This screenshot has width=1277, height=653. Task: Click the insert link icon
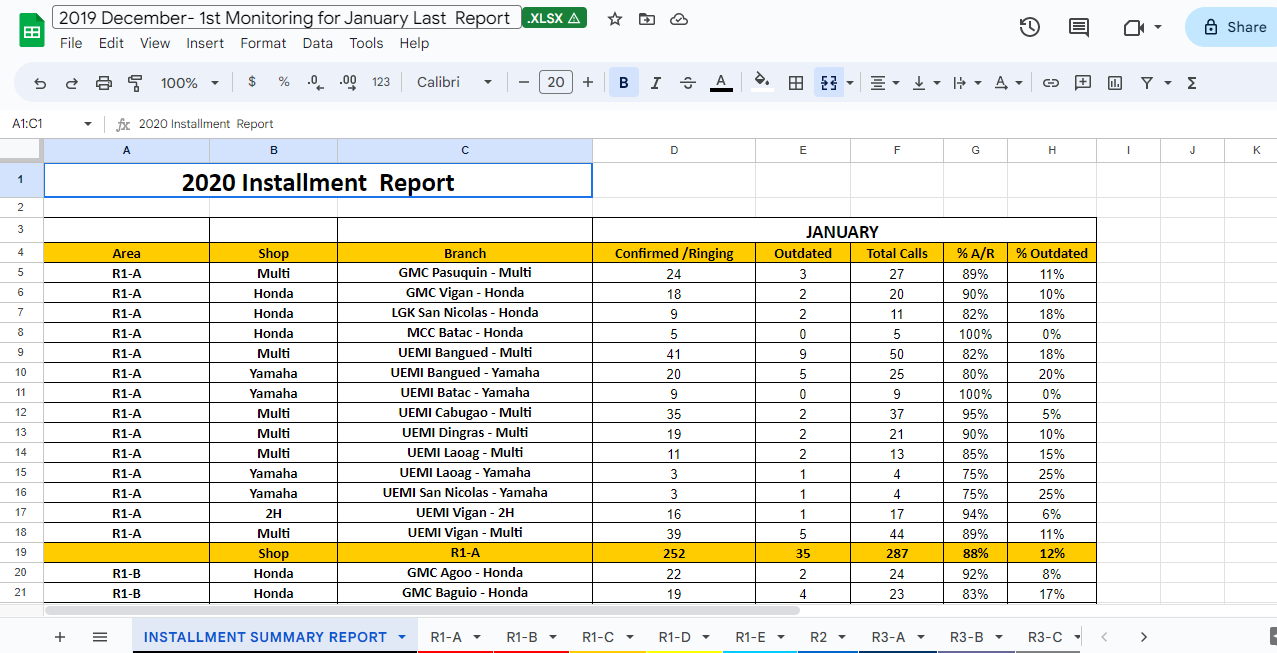[1050, 83]
